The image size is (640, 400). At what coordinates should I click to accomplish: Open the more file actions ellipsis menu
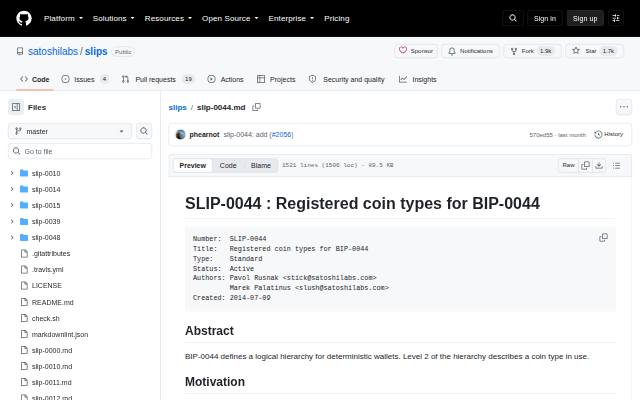click(624, 107)
